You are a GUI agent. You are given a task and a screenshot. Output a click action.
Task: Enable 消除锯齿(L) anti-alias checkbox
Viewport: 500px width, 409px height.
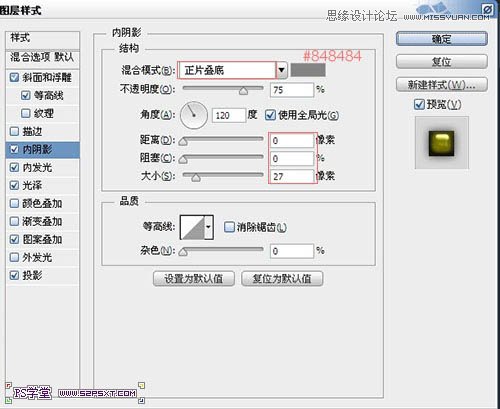click(x=229, y=227)
